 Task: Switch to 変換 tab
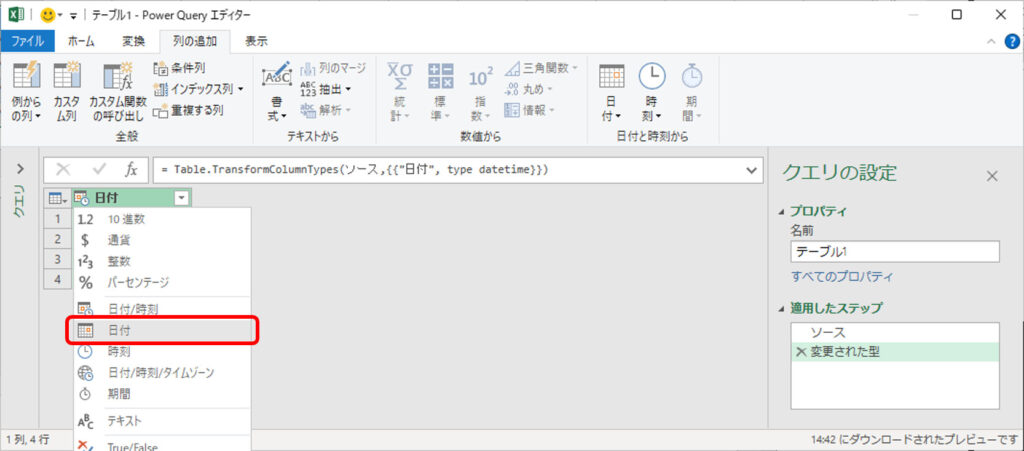[133, 41]
